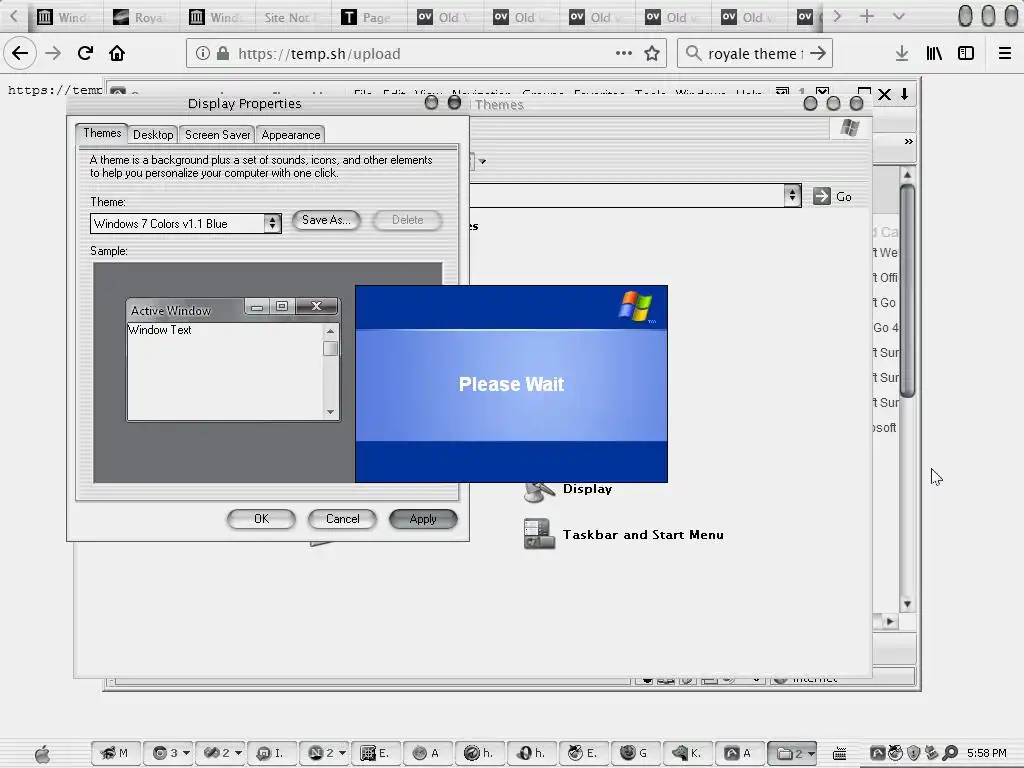
Task: Click the Apple logo on the taskbar
Action: click(42, 754)
